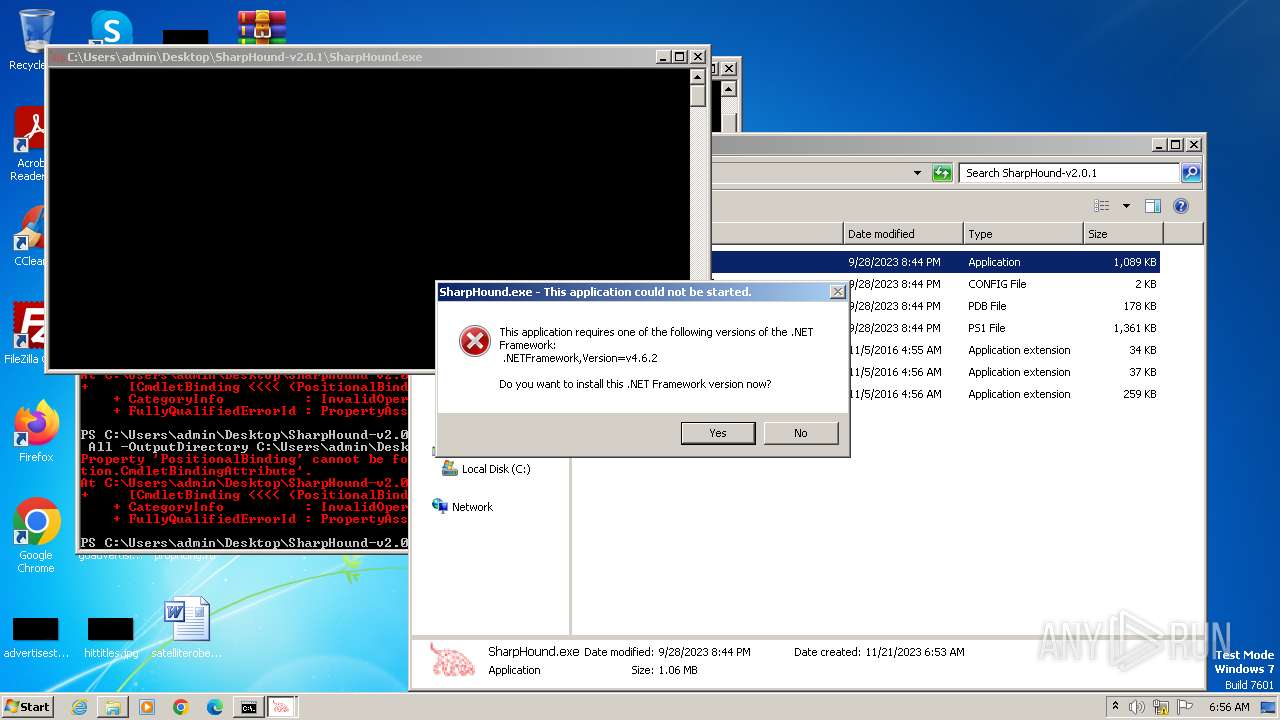Open the Skype desktop icon
The height and width of the screenshot is (720, 1280).
111,28
